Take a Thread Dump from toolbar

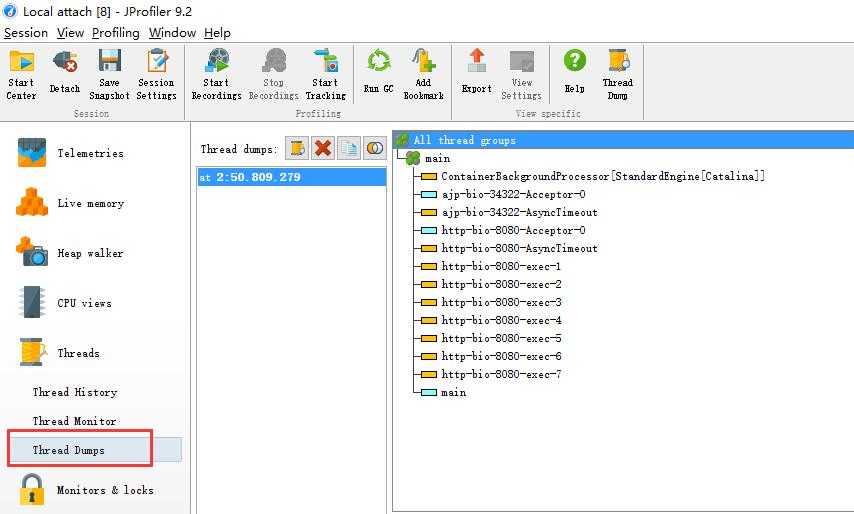point(618,75)
